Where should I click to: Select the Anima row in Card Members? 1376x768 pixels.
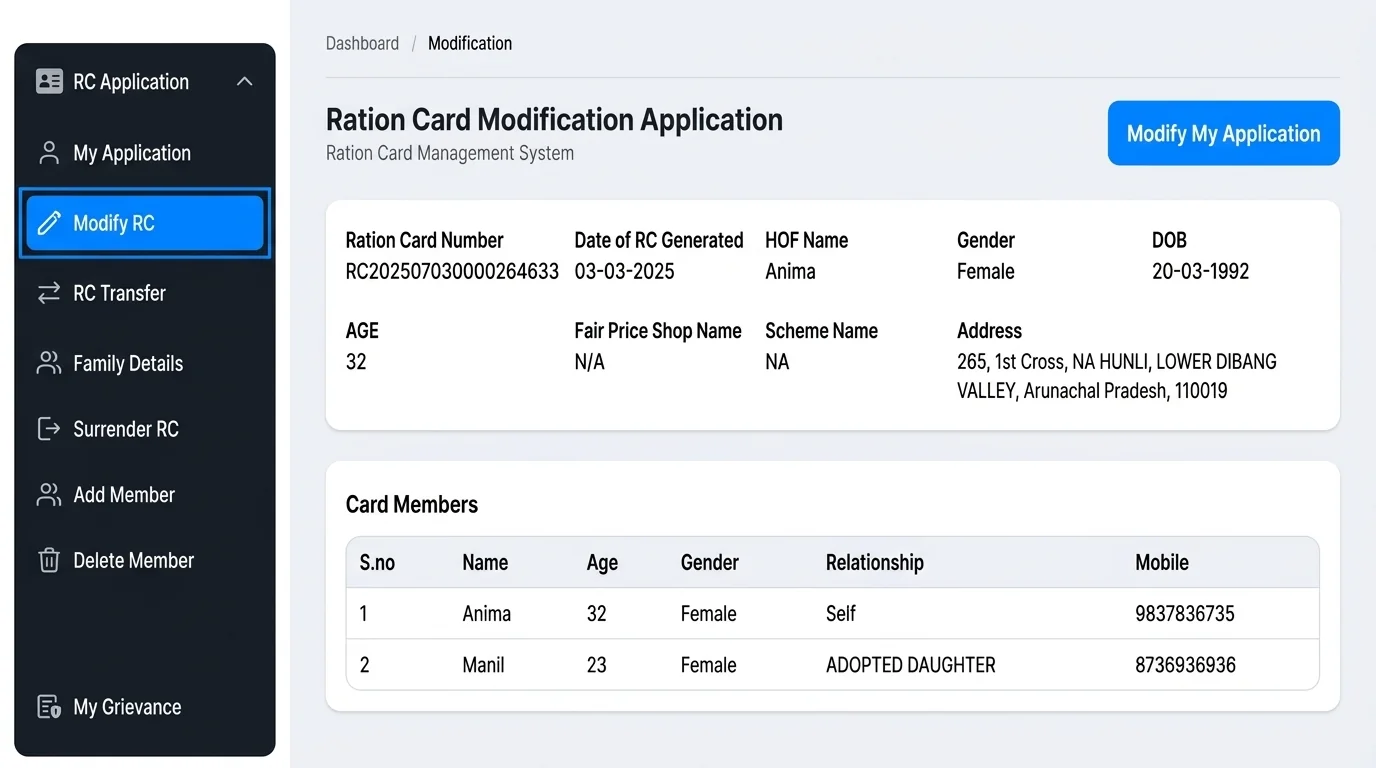point(832,613)
